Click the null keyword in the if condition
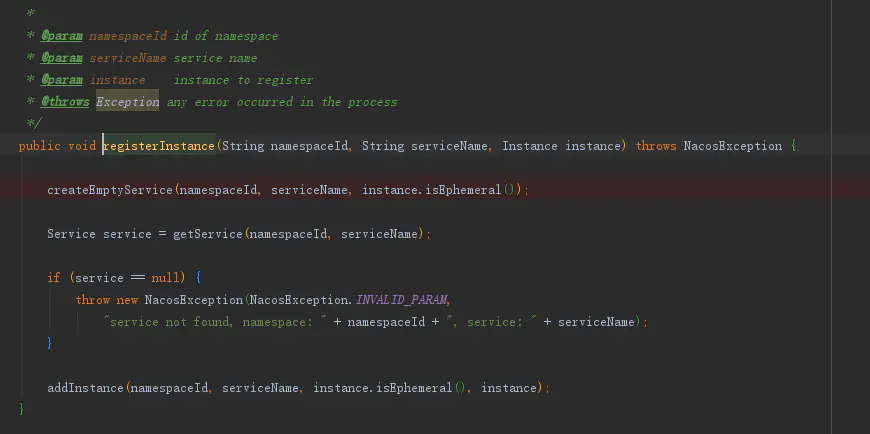This screenshot has height=434, width=870. coord(165,278)
